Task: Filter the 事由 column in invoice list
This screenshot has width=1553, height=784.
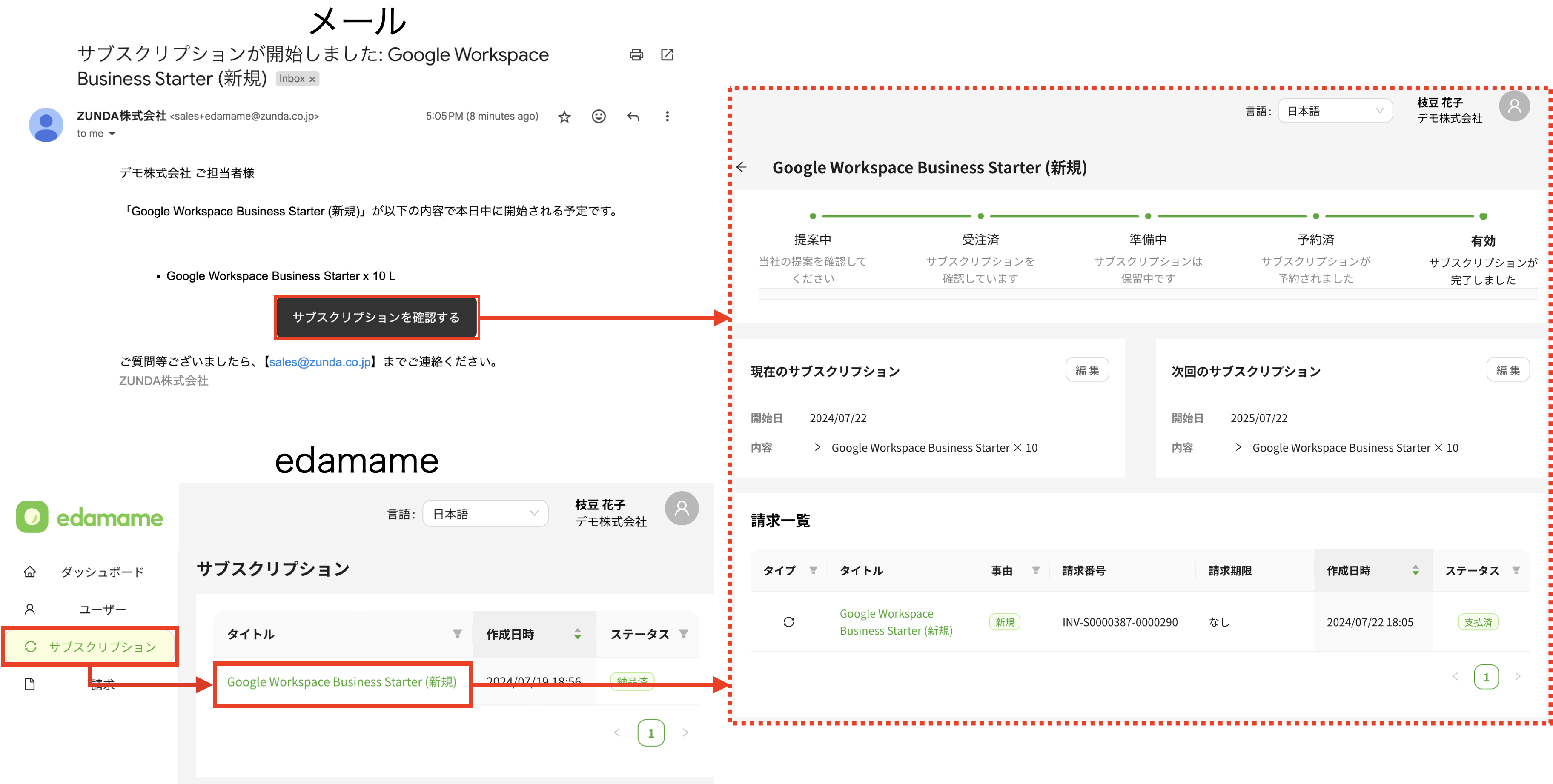Action: pyautogui.click(x=1036, y=570)
